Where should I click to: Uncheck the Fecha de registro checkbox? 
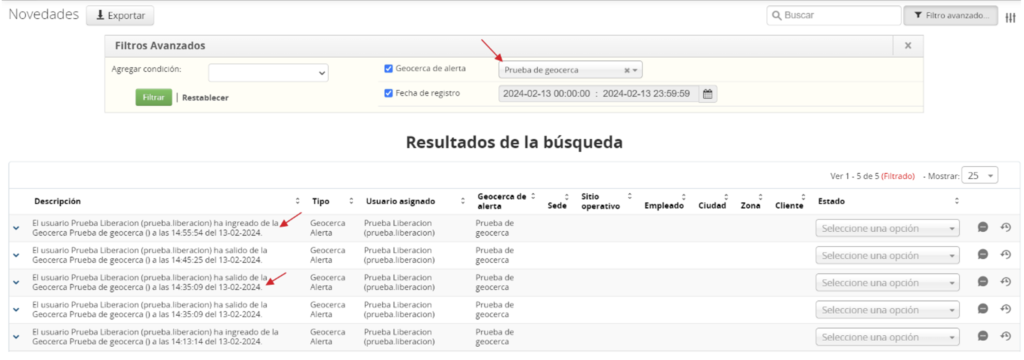(x=389, y=93)
